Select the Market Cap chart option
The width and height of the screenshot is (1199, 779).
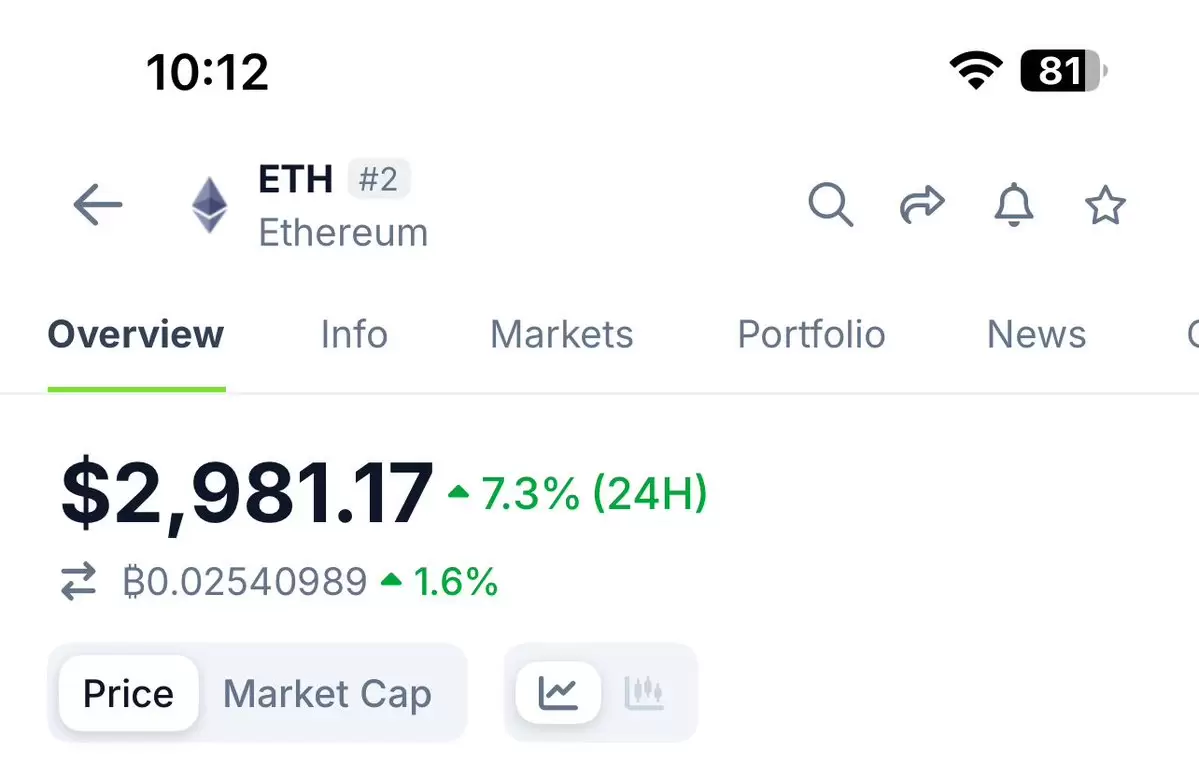pos(327,694)
